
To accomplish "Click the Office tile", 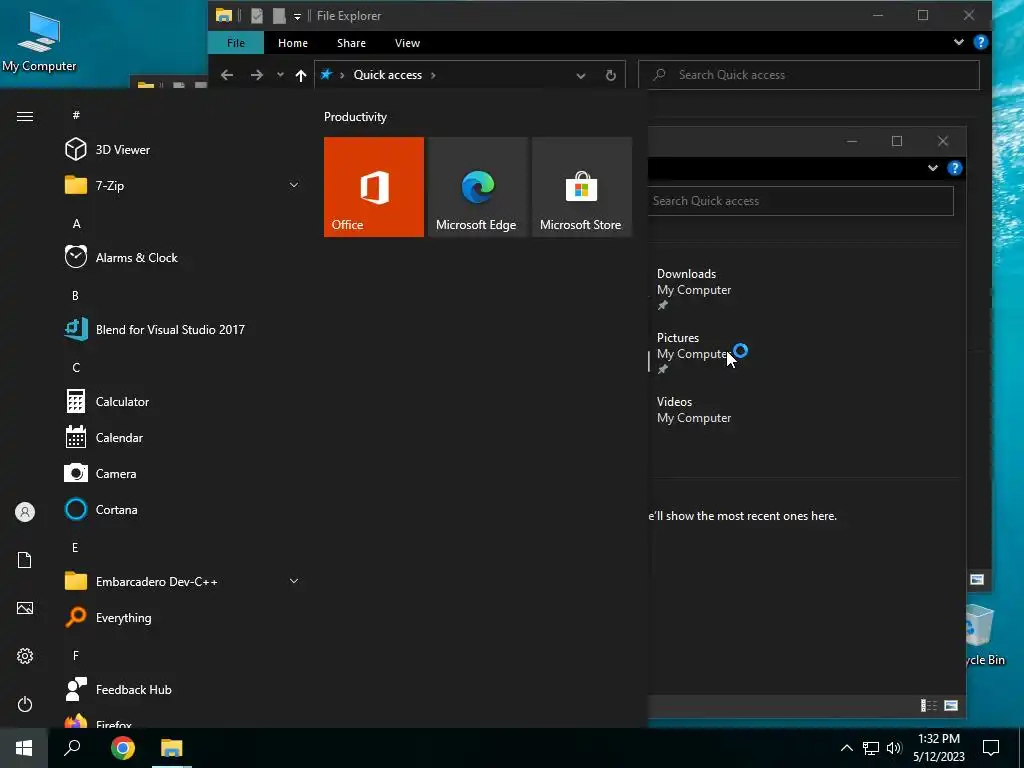I will pos(374,187).
